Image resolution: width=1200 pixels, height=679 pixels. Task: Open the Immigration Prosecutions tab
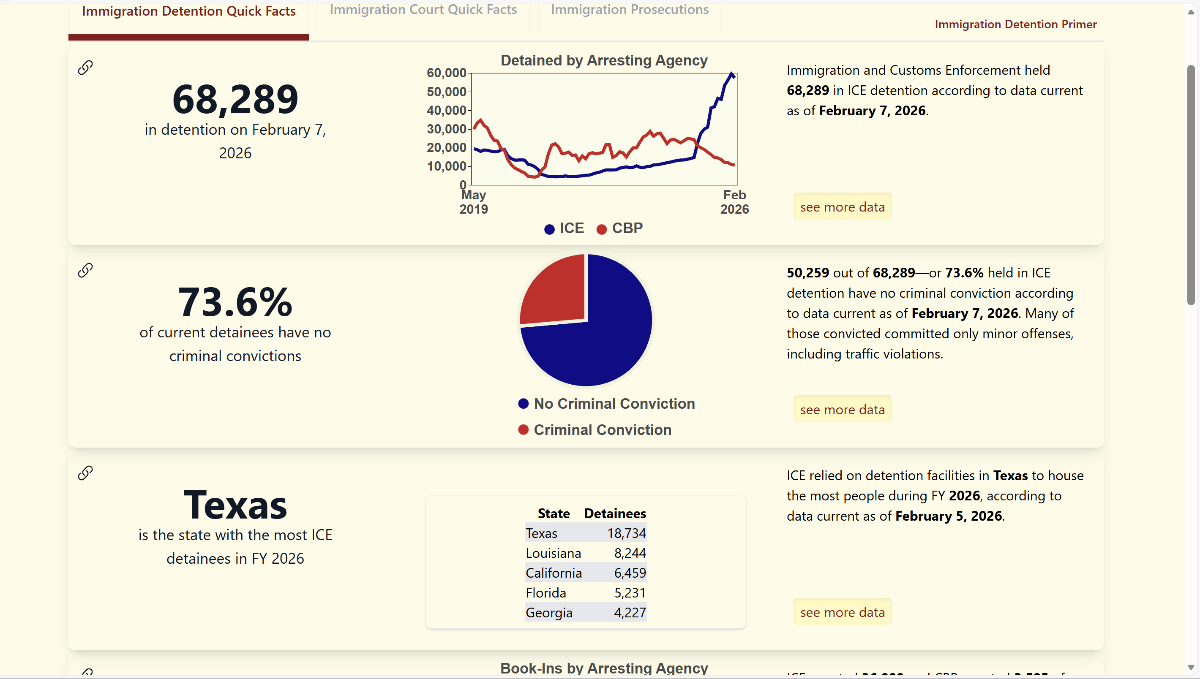point(629,10)
